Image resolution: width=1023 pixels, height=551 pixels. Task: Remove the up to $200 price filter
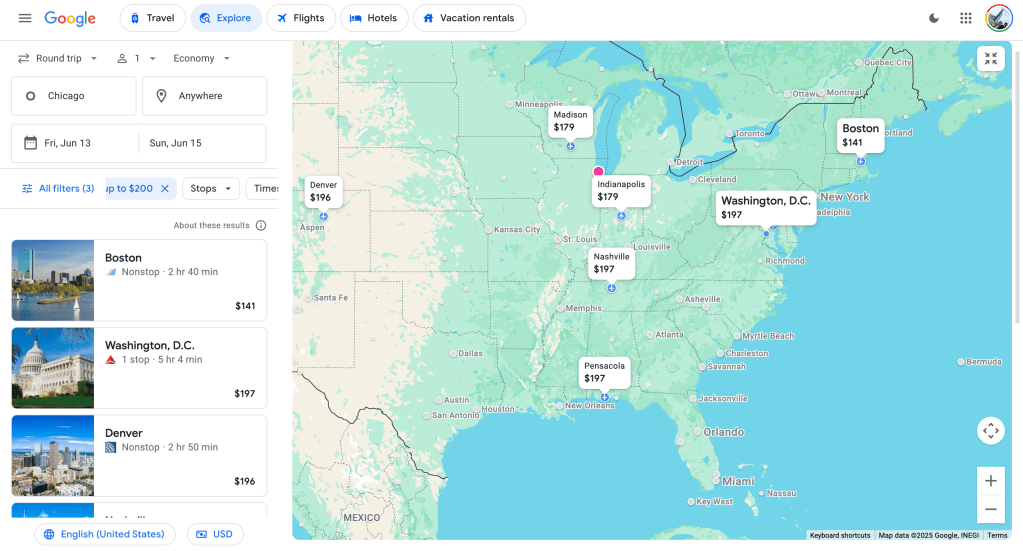click(x=165, y=188)
